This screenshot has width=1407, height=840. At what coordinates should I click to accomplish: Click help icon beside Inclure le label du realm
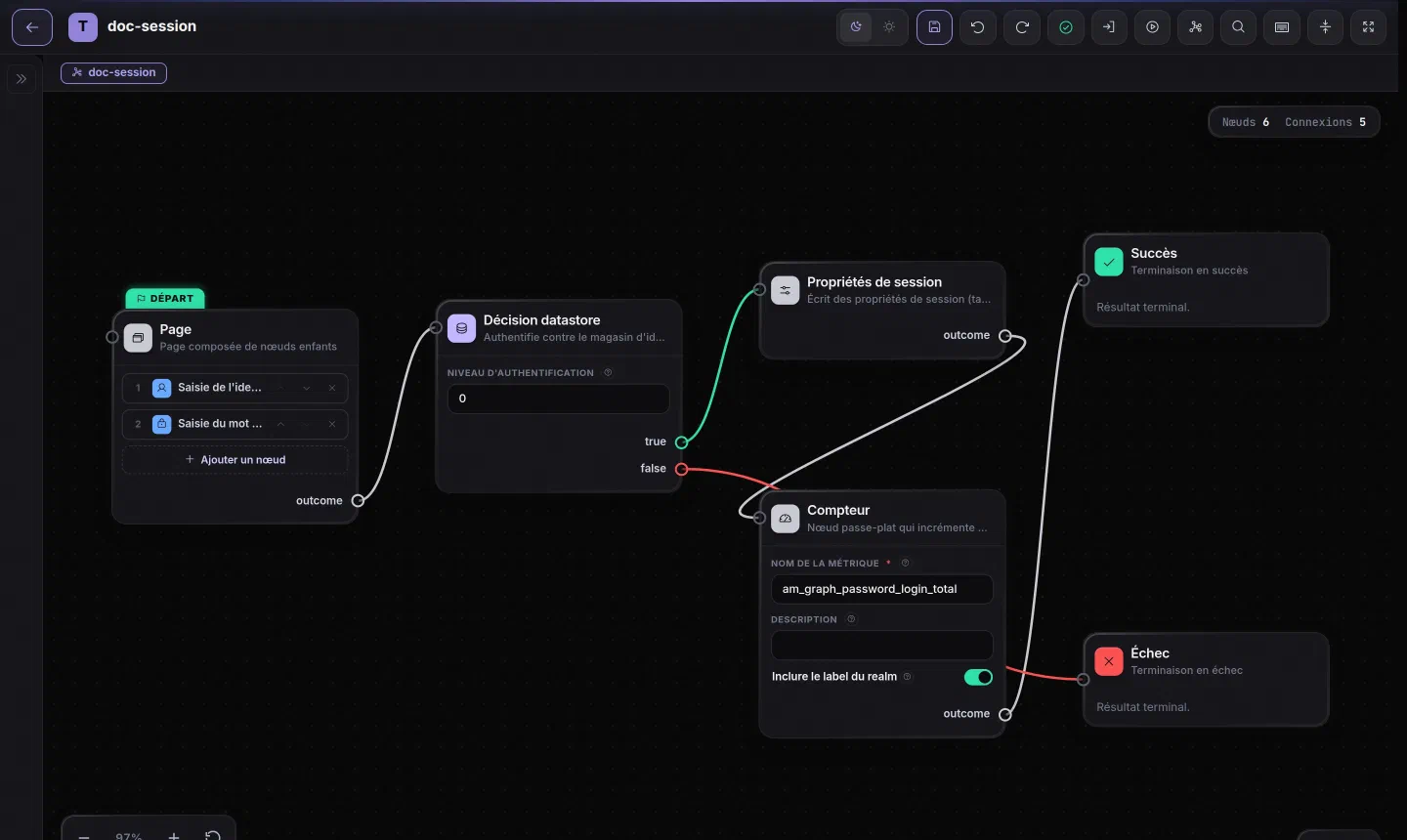click(x=908, y=676)
